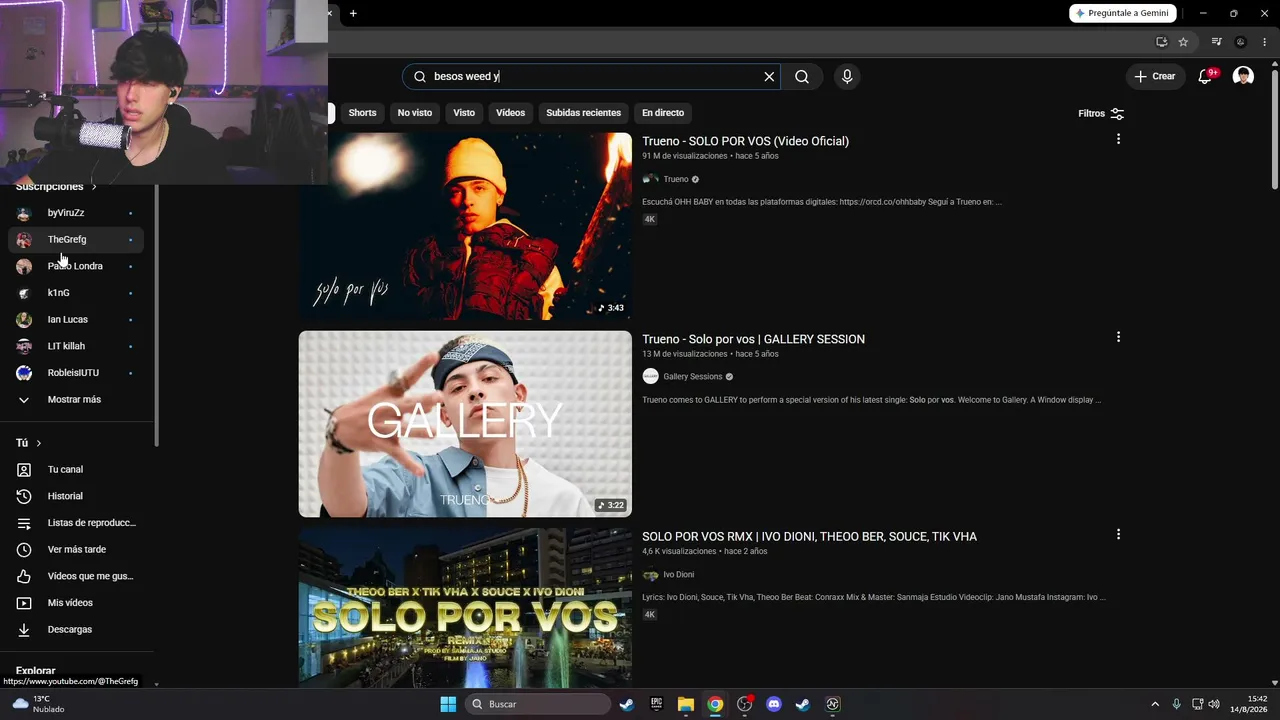Select the Visto filter chip
Screen dimensions: 1280x720
[464, 113]
